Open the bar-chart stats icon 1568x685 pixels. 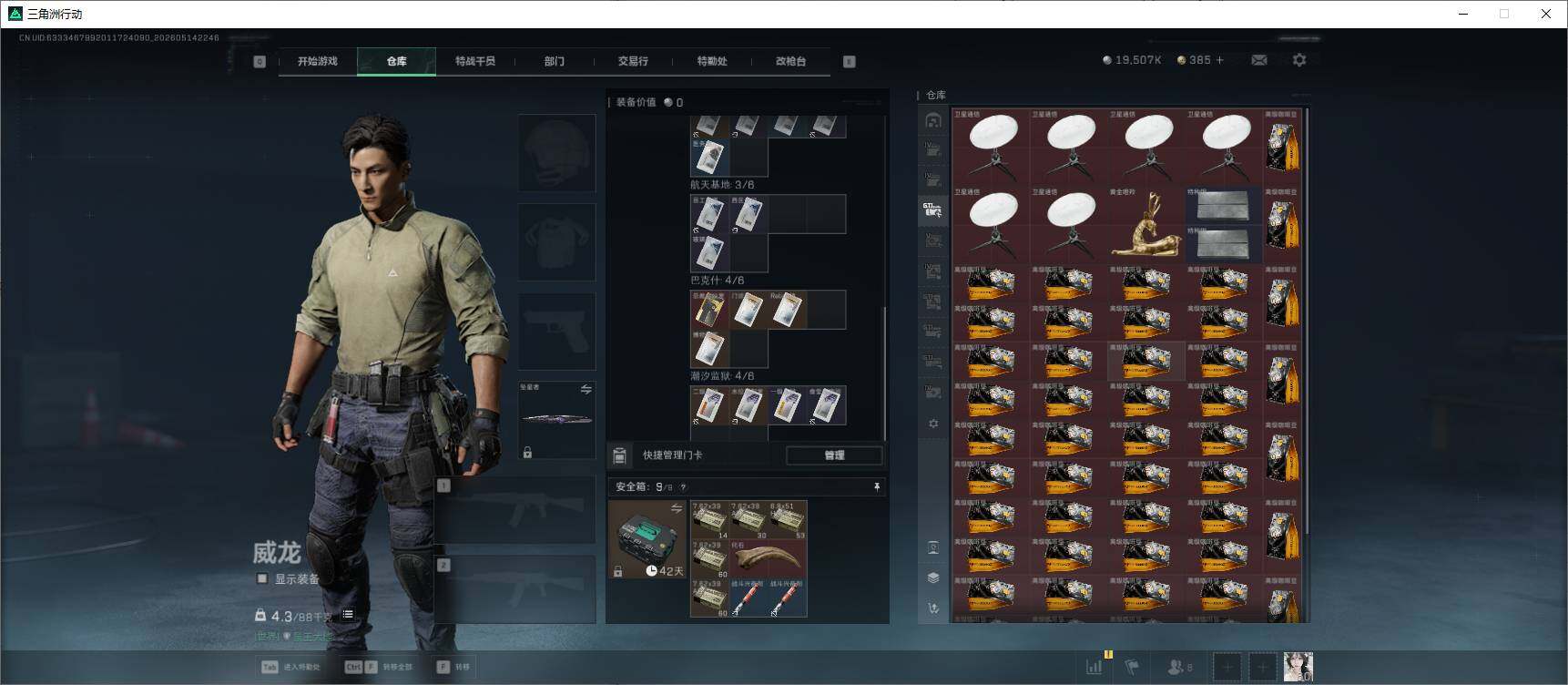[x=1095, y=667]
